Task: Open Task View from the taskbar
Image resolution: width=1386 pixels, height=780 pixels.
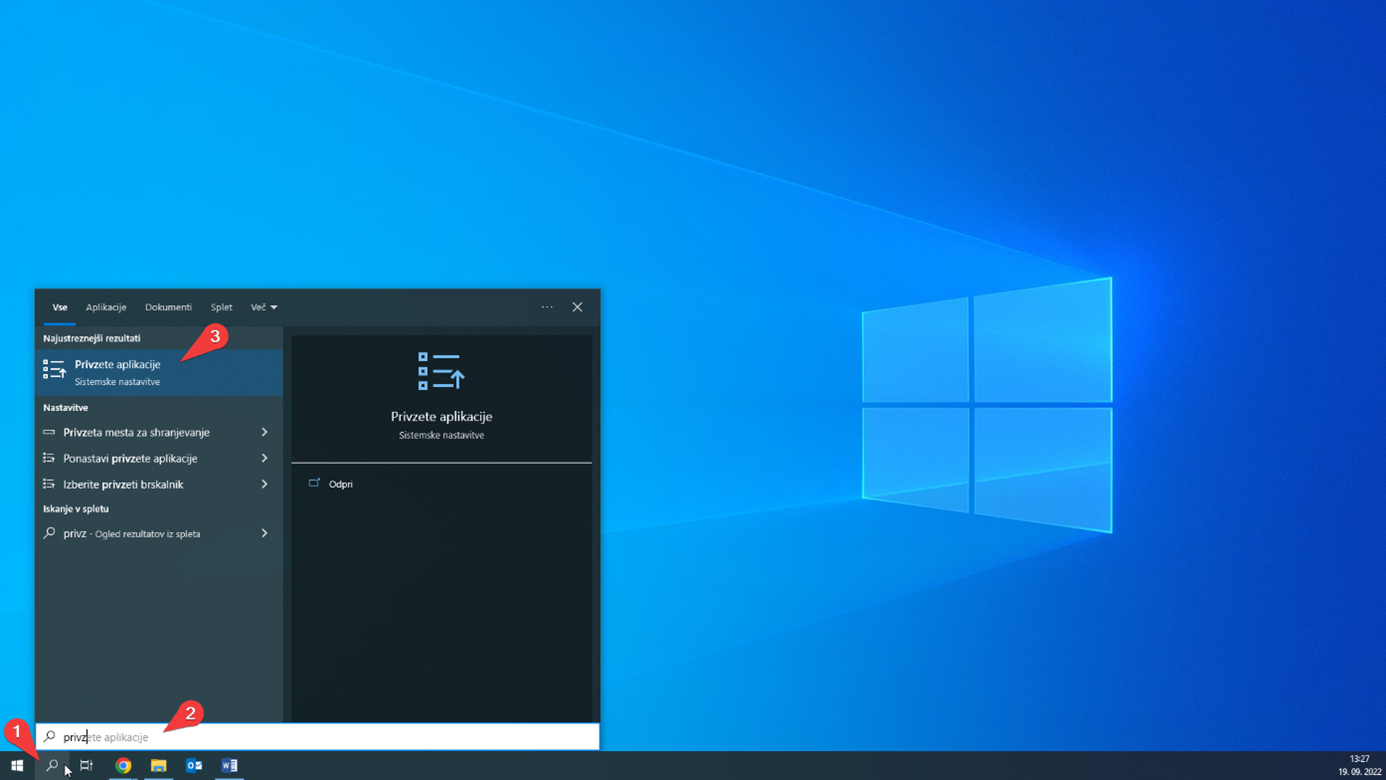Action: (x=87, y=766)
